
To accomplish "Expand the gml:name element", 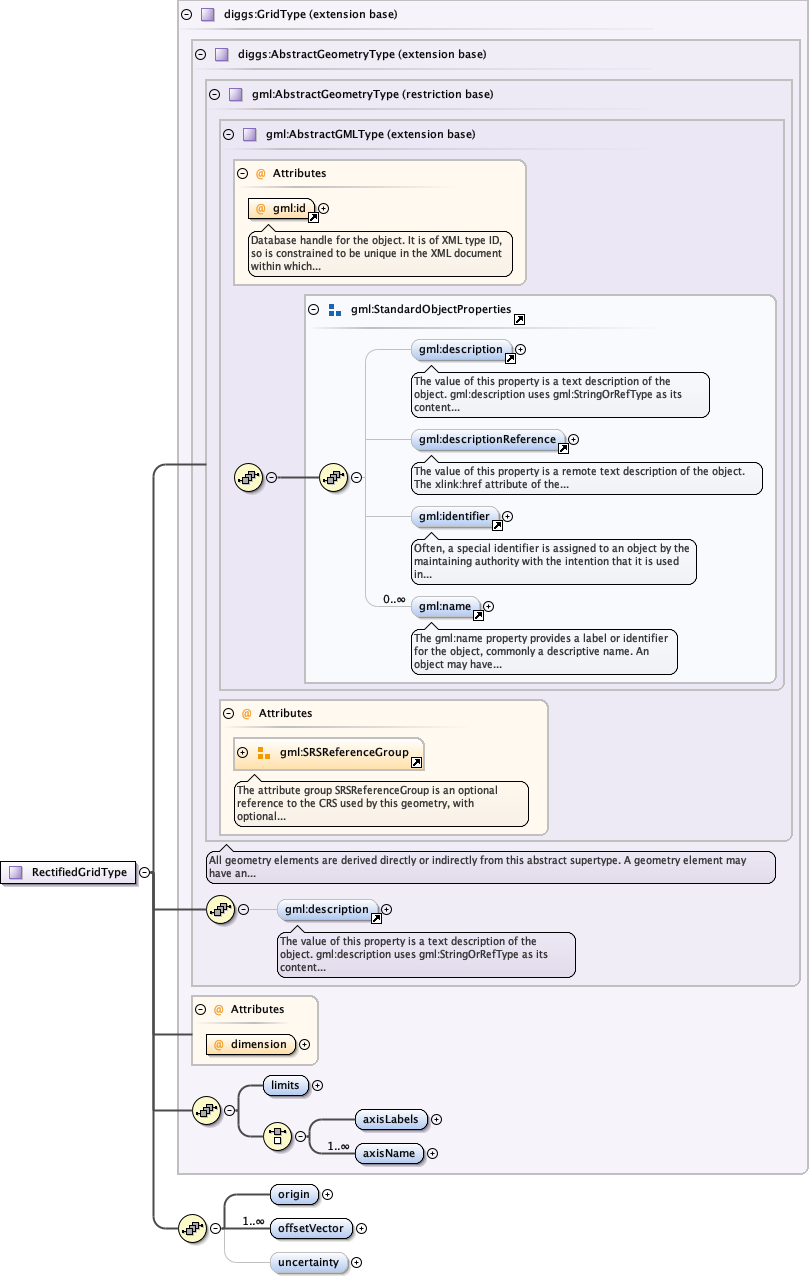I will point(488,606).
